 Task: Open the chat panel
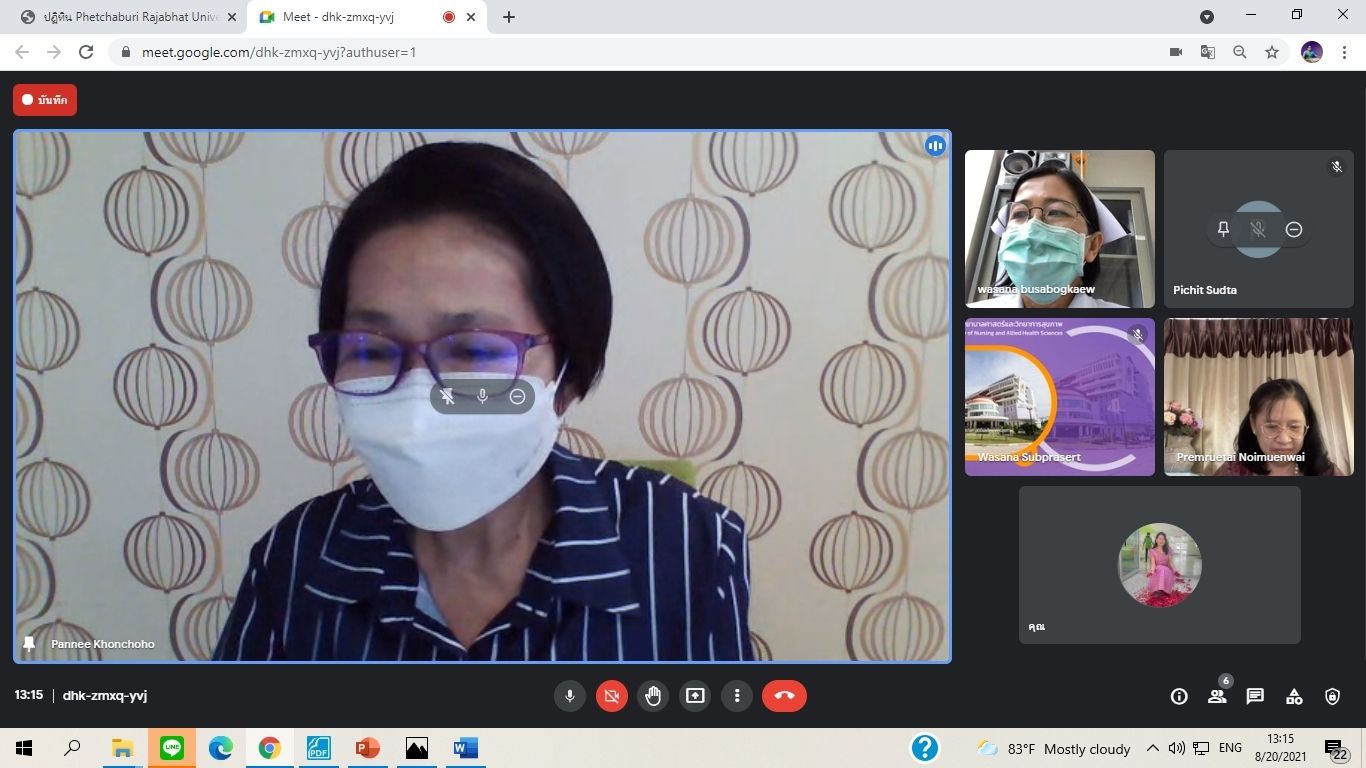click(x=1255, y=697)
